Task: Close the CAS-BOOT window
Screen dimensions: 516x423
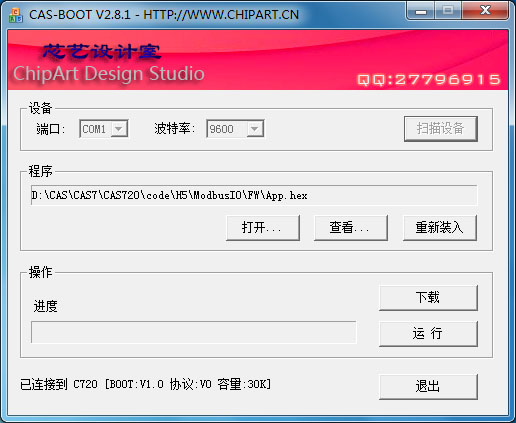Action: [485, 11]
